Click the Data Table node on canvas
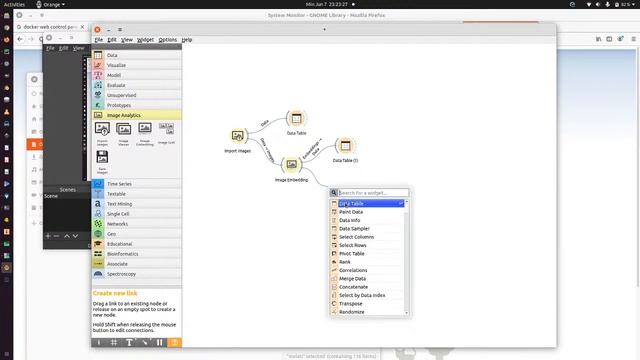 [296, 119]
